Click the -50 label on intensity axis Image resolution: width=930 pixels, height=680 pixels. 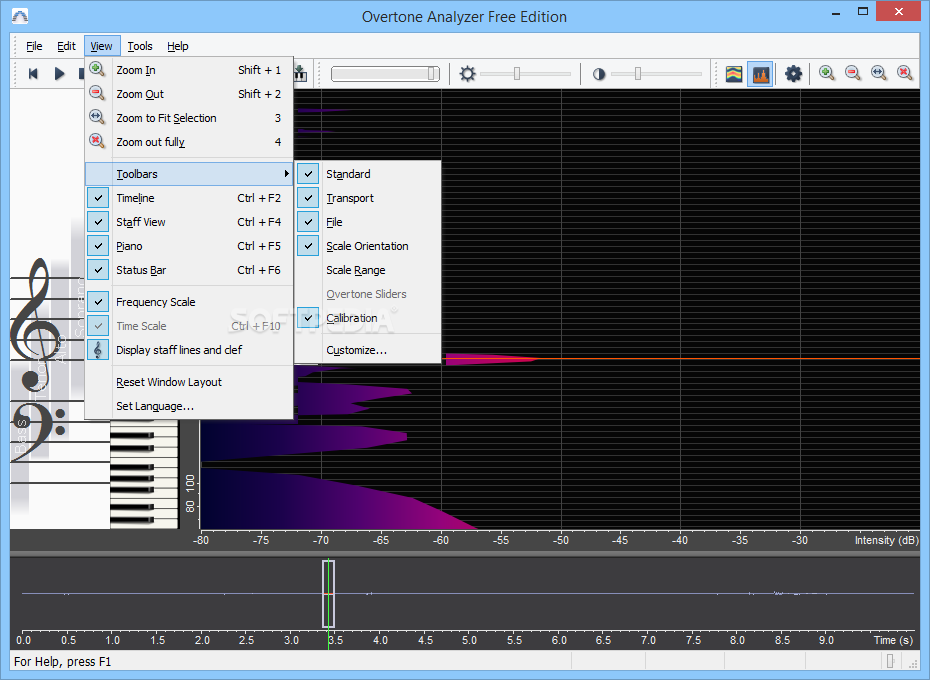pyautogui.click(x=561, y=540)
